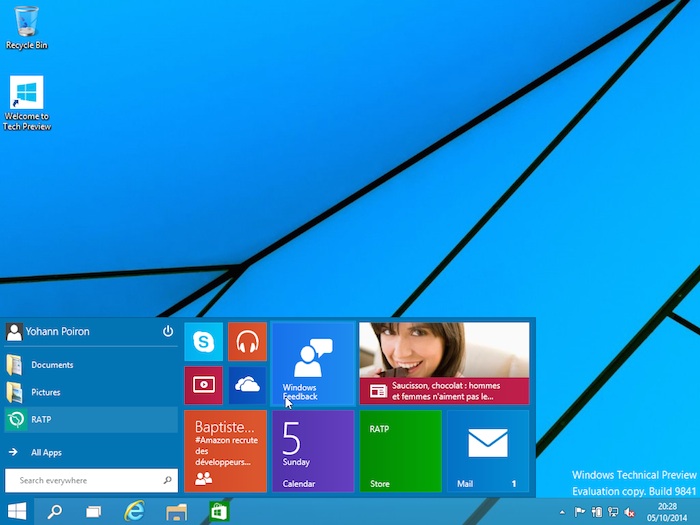Open Internet Explorer from the taskbar
Screen dimensions: 700x525
tap(134, 512)
